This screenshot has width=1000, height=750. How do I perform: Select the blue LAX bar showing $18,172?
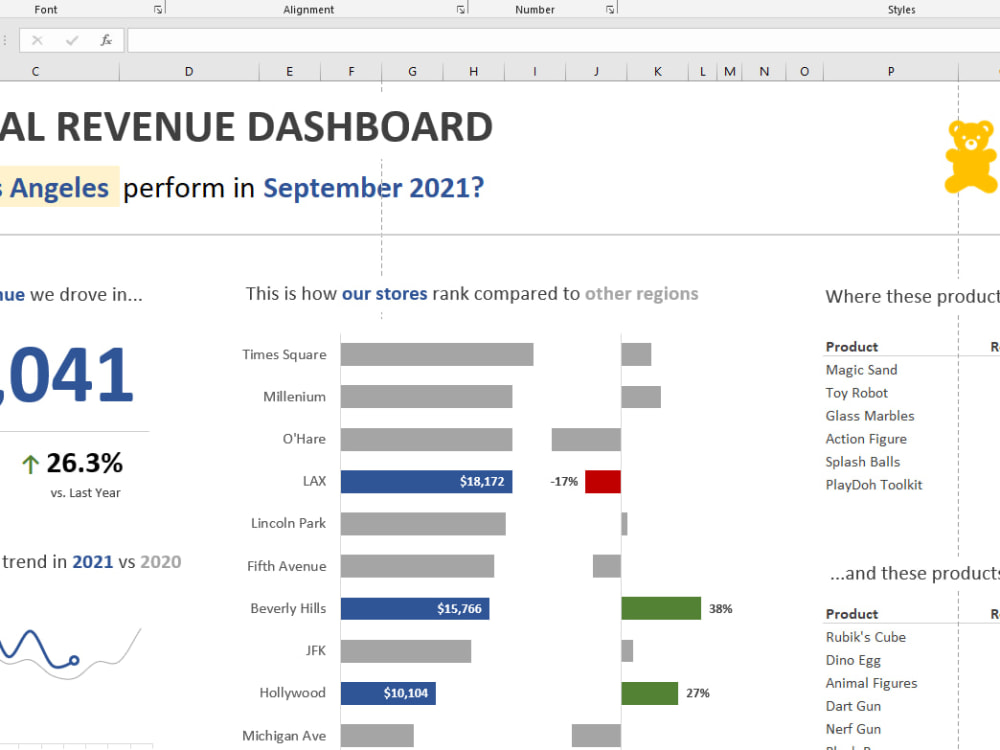coord(425,481)
